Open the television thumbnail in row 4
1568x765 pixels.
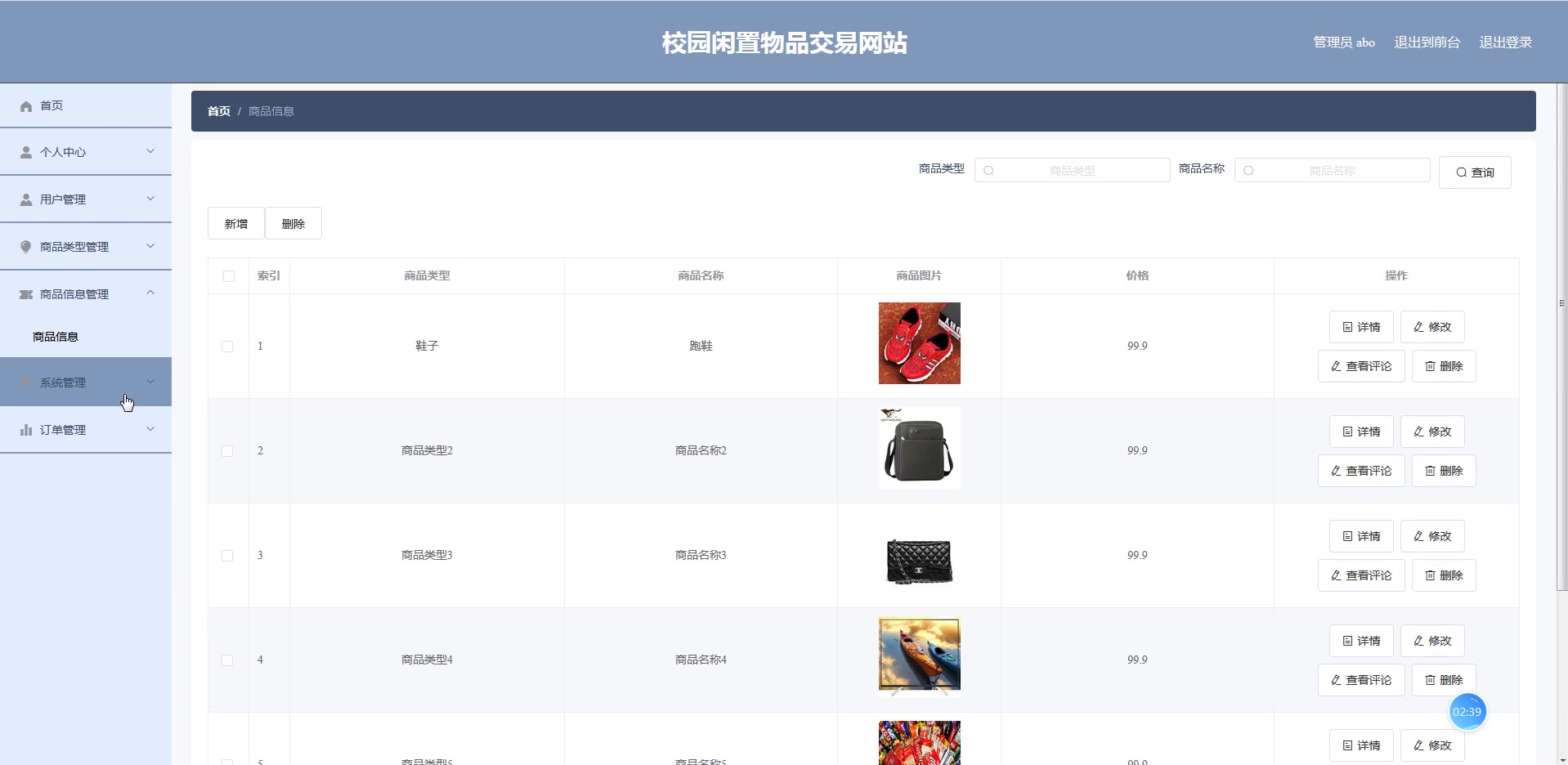point(920,657)
